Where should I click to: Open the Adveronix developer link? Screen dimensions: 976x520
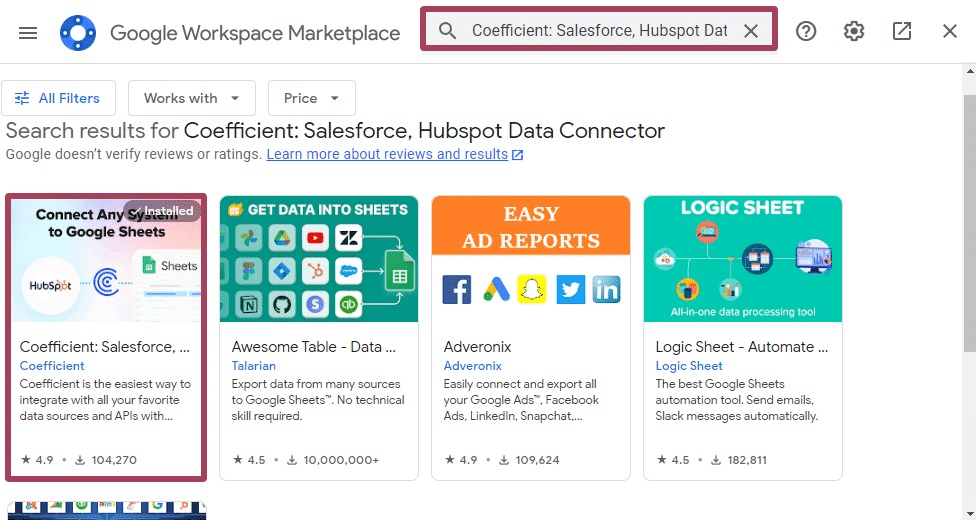coord(472,366)
